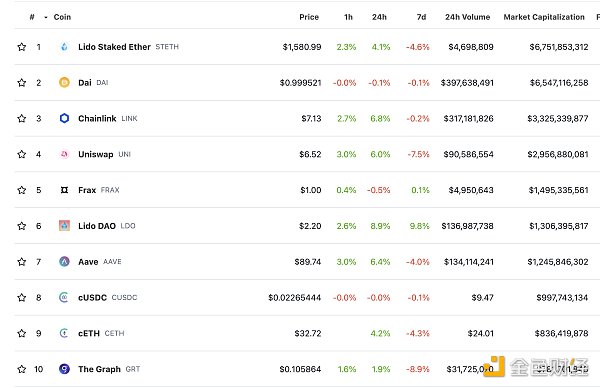Click The Graph coin logo
This screenshot has height=388, width=600.
(64, 369)
